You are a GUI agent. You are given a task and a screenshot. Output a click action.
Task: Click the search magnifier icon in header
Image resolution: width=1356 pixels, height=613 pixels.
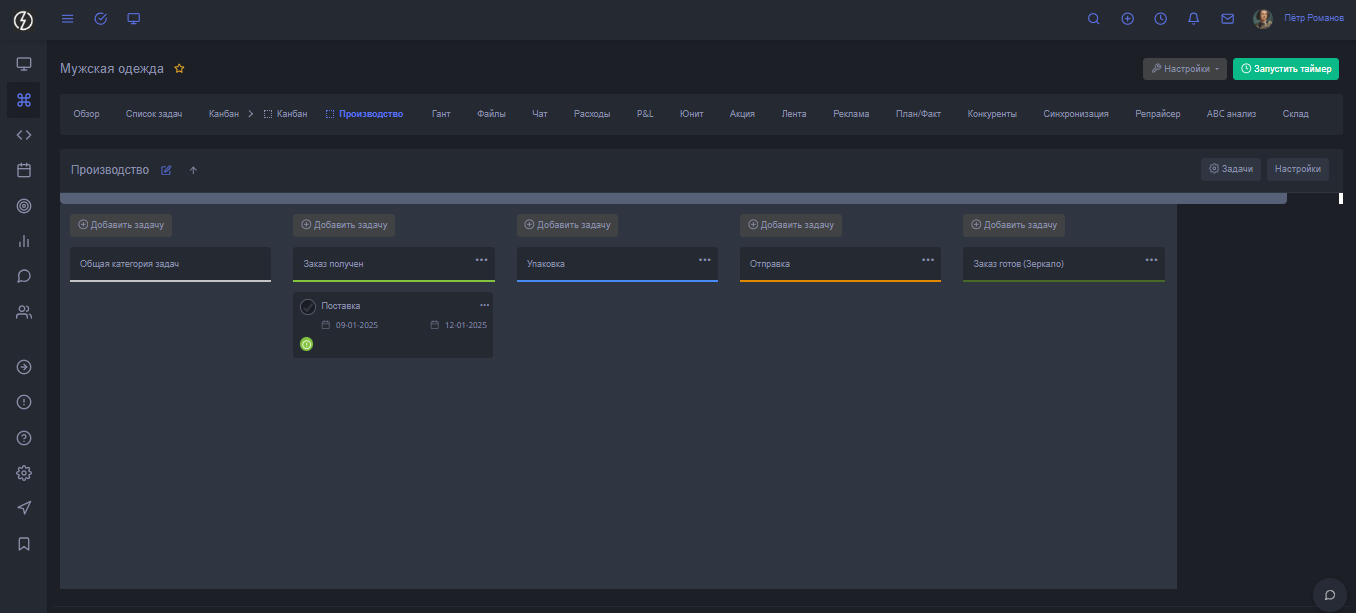point(1093,19)
